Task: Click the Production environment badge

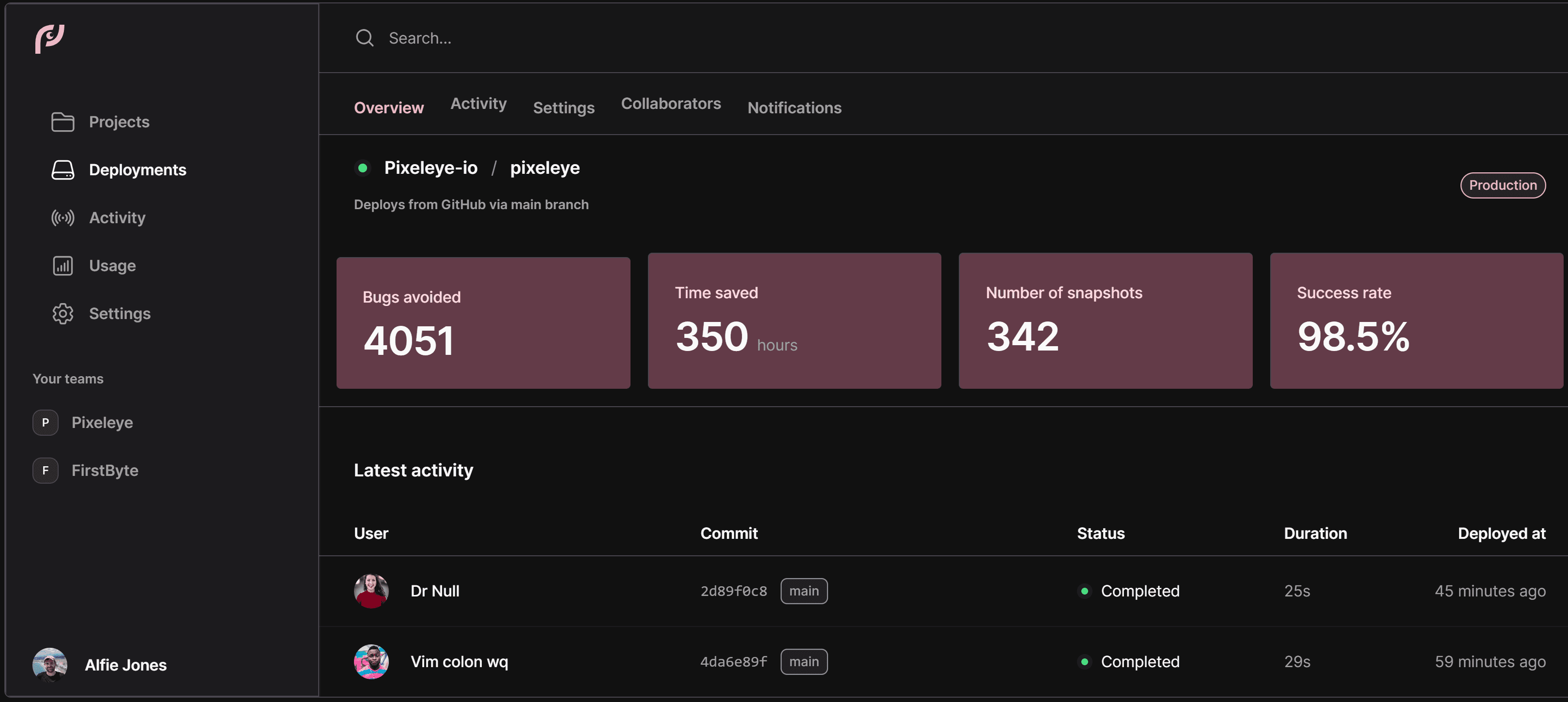Action: (x=1502, y=185)
